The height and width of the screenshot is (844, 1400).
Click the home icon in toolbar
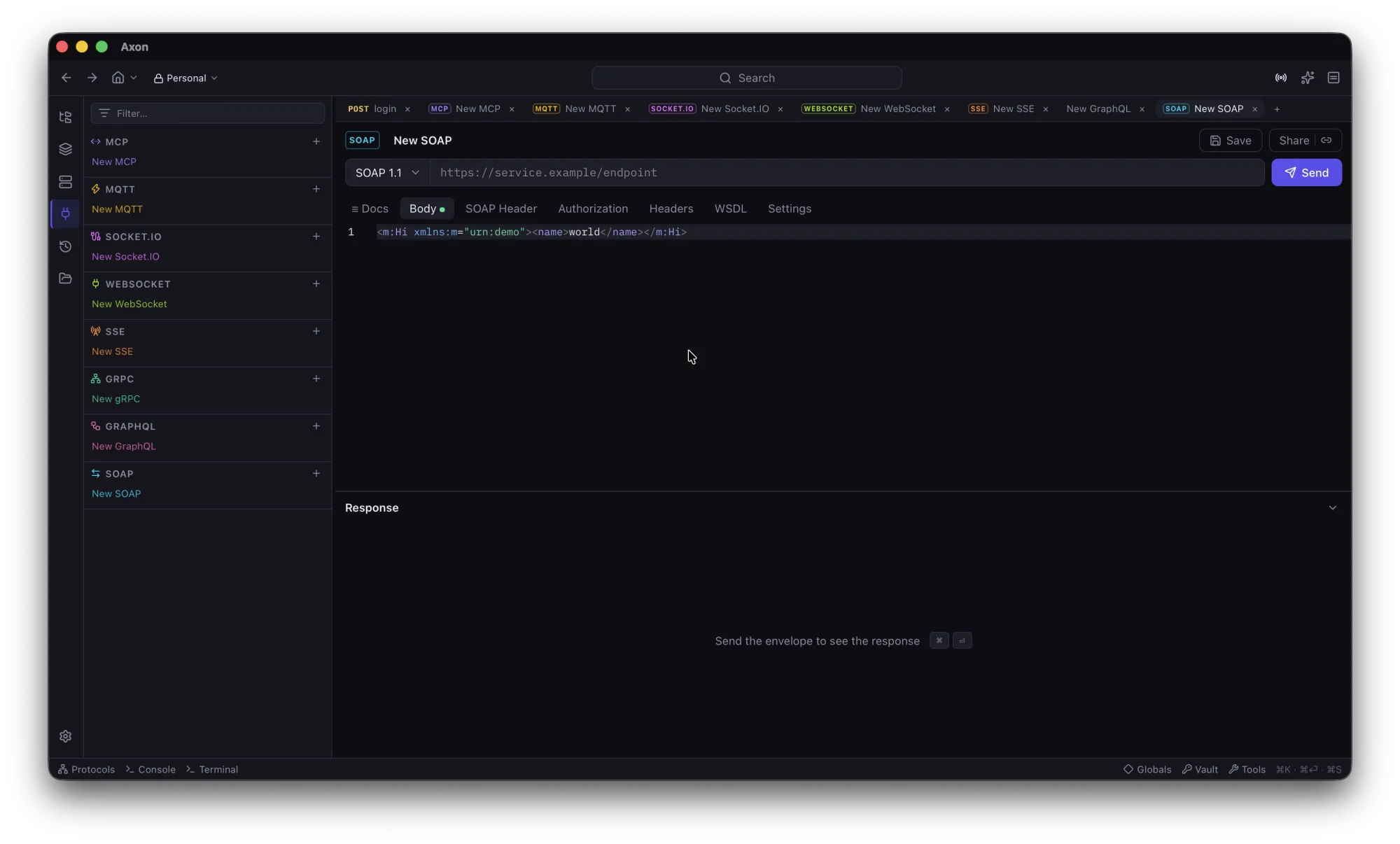(118, 78)
